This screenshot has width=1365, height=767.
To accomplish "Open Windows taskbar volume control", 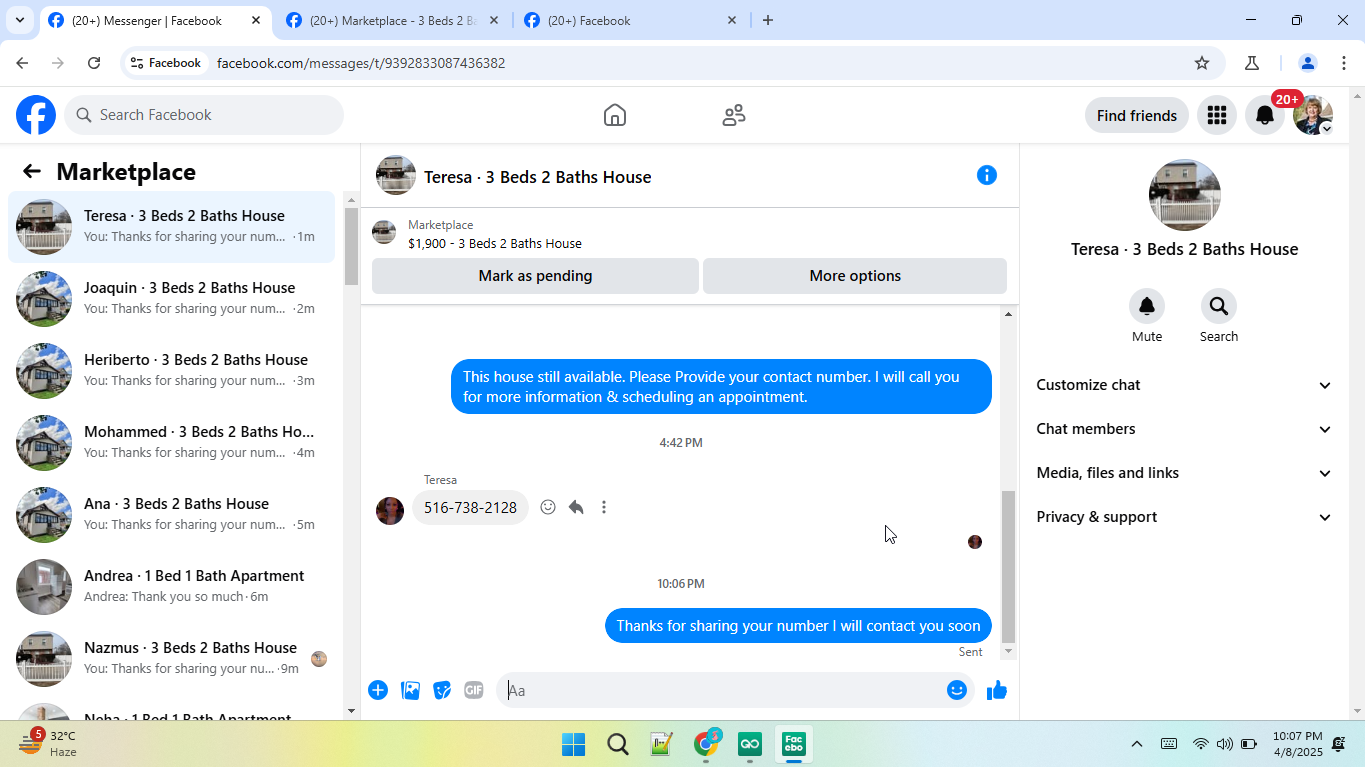I will pos(1225,744).
